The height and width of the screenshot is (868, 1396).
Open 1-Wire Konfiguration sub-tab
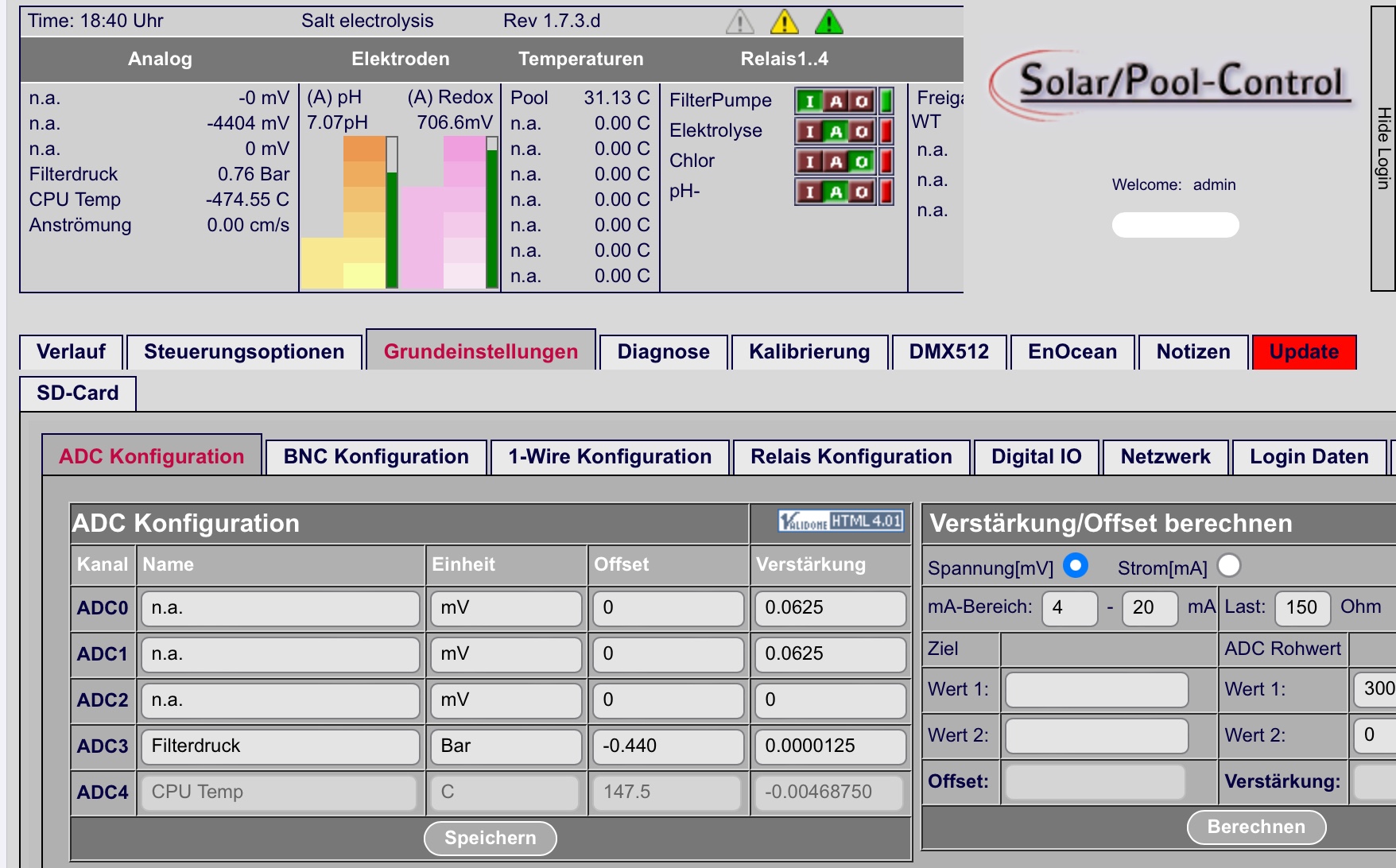click(x=610, y=456)
